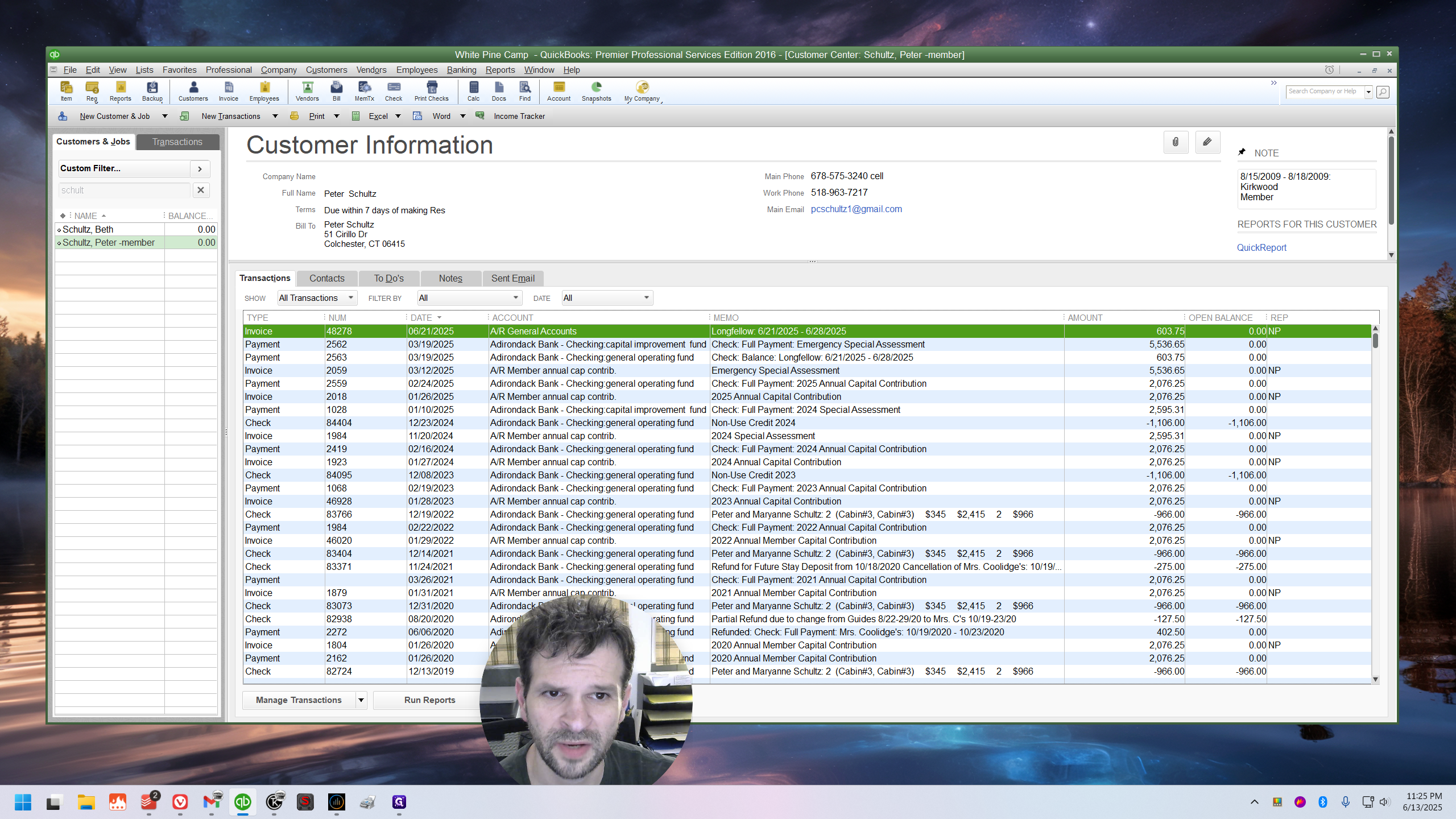Expand Print dropdown arrow
1456x819 pixels.
tap(337, 116)
